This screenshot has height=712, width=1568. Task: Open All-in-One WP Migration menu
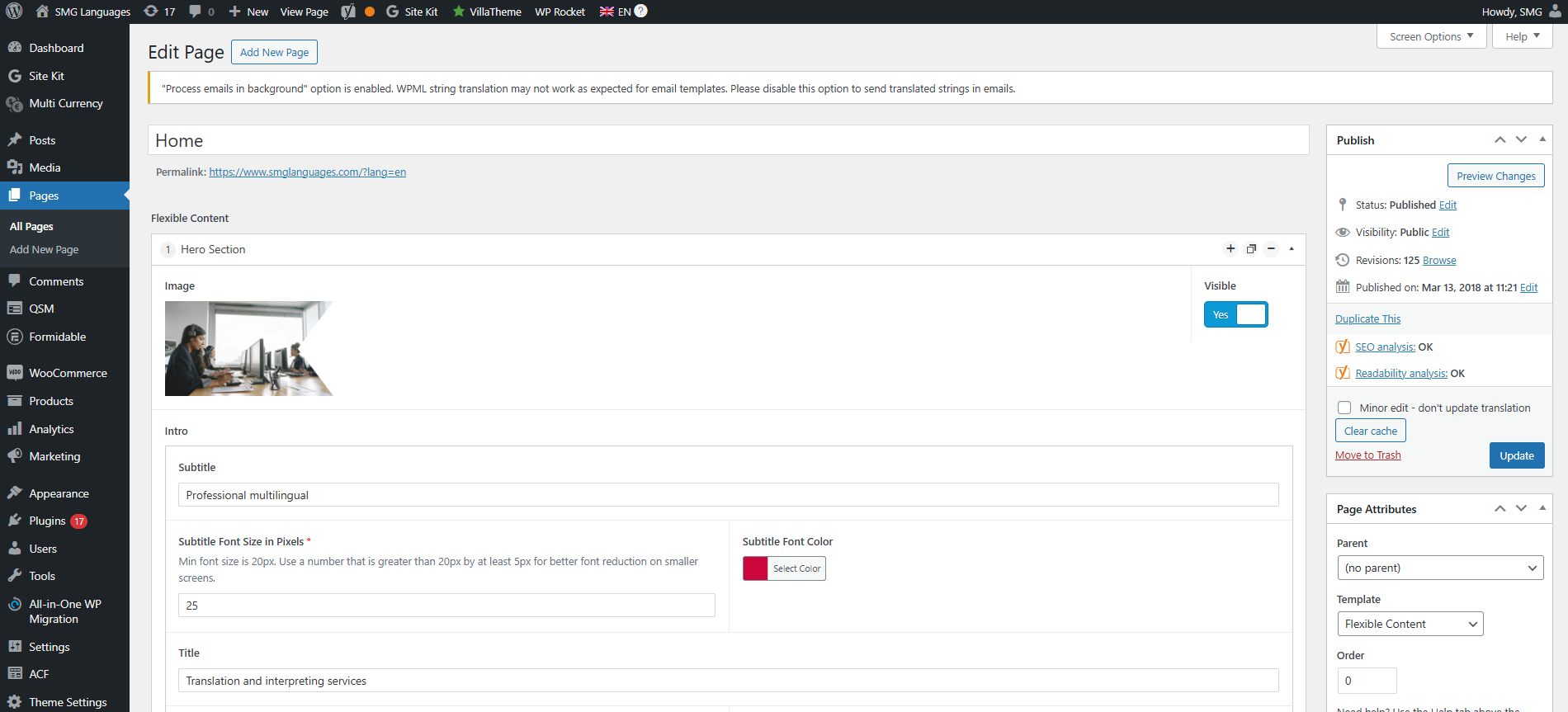click(64, 611)
